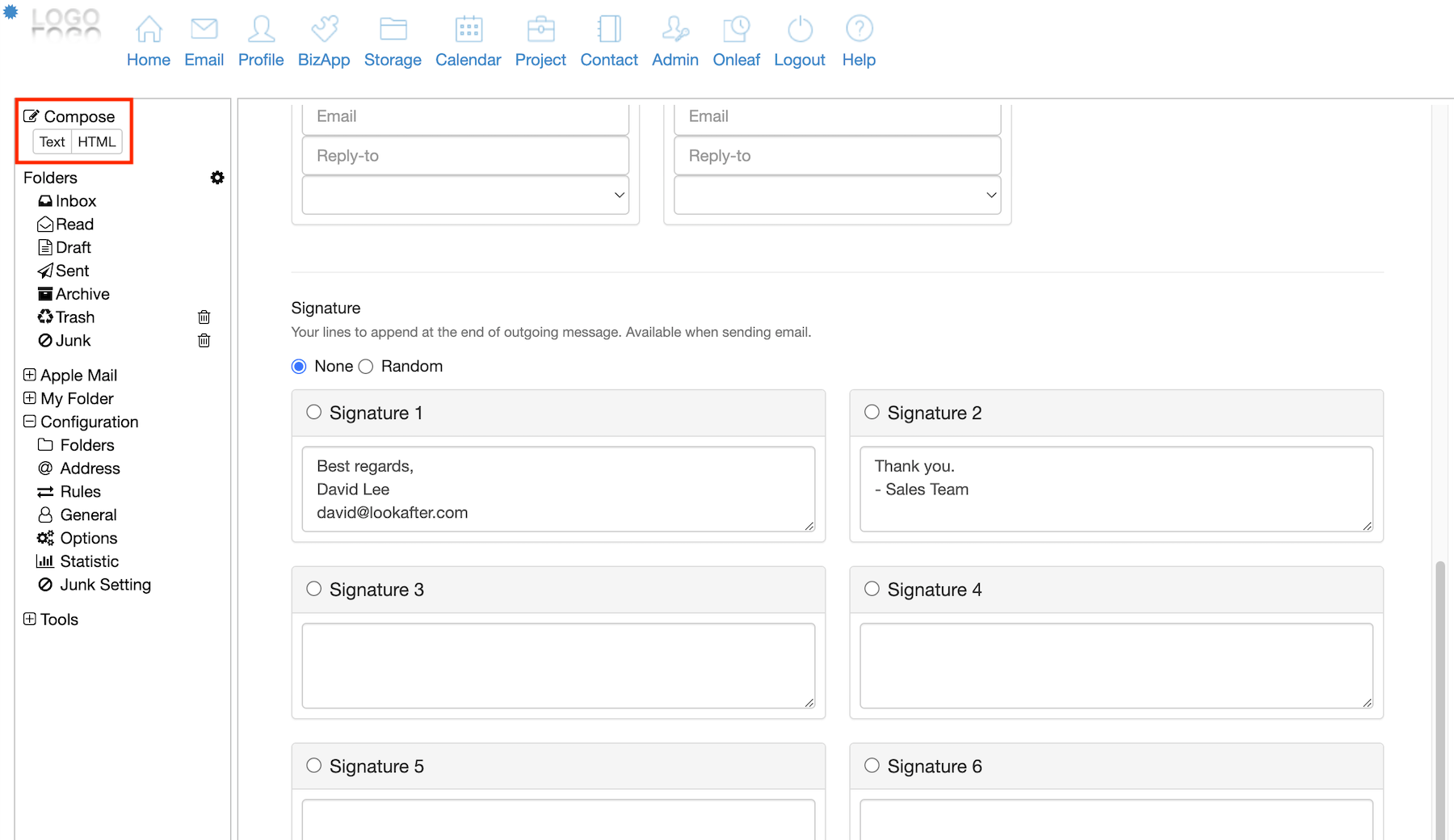Select the Signature 1 radio button
This screenshot has height=840, width=1454.
coord(314,413)
